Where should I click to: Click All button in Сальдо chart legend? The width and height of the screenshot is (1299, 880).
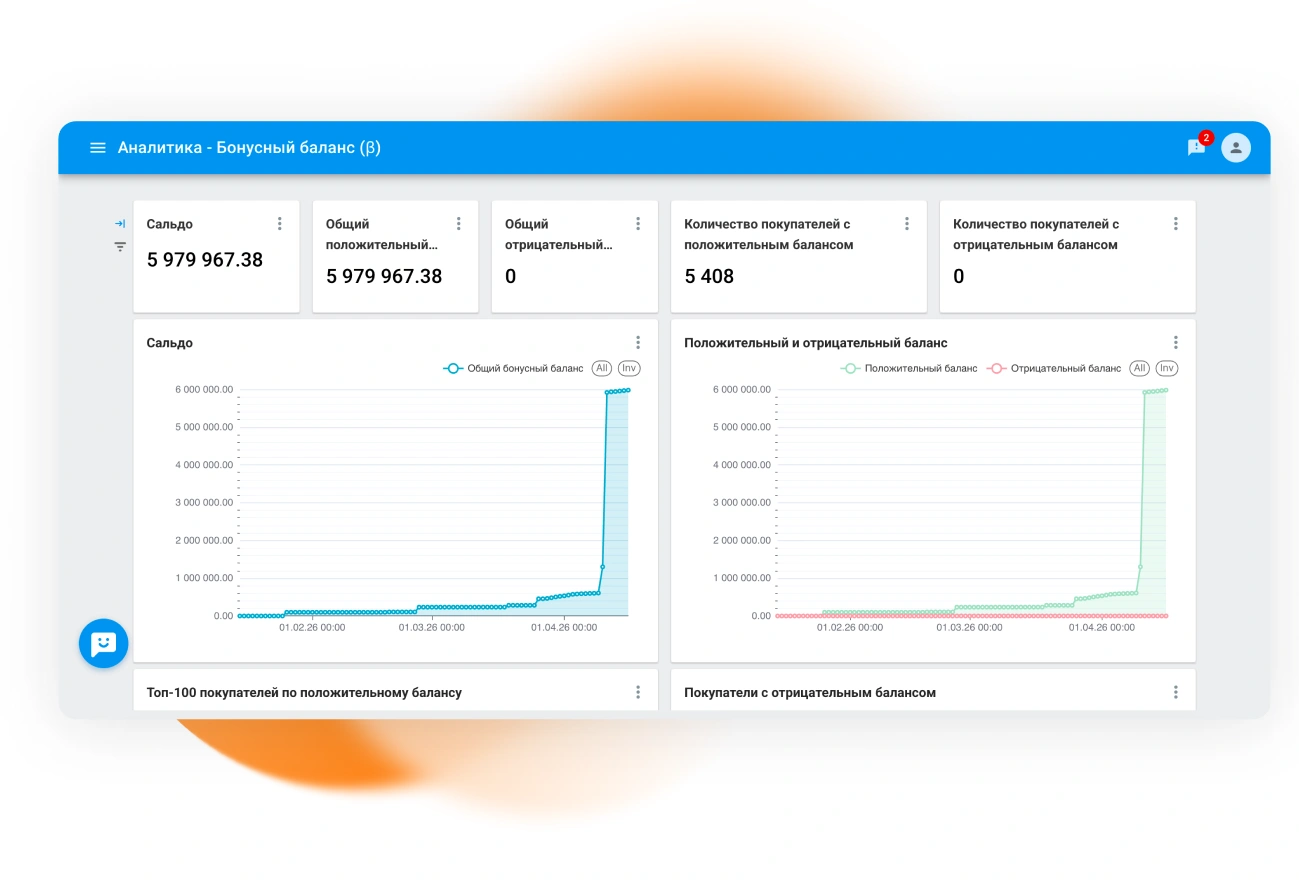point(602,368)
